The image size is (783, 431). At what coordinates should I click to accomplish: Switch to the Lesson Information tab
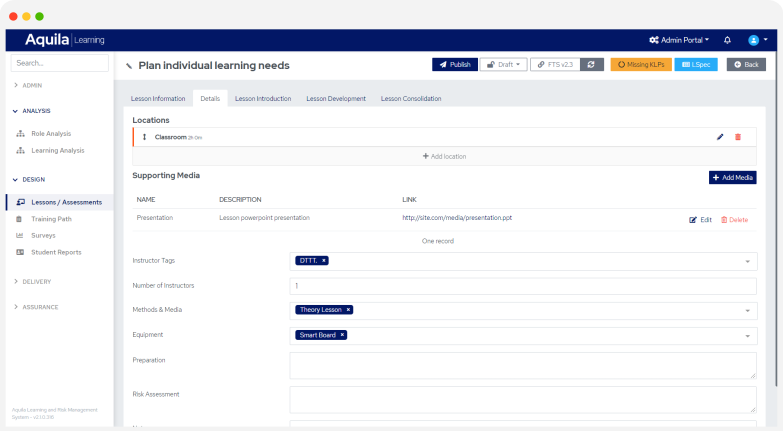158,99
